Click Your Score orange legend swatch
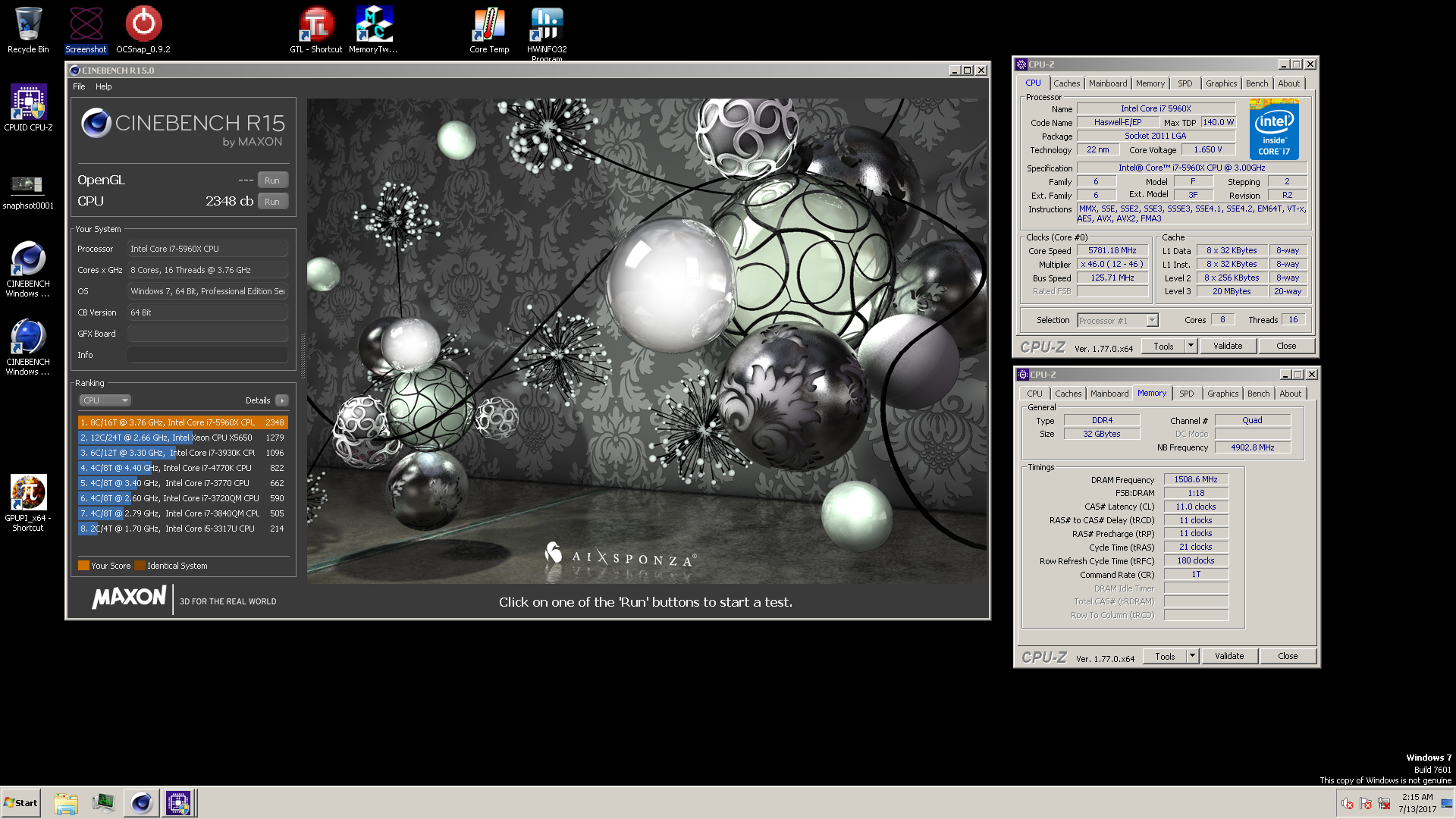The width and height of the screenshot is (1456, 819). pos(83,566)
